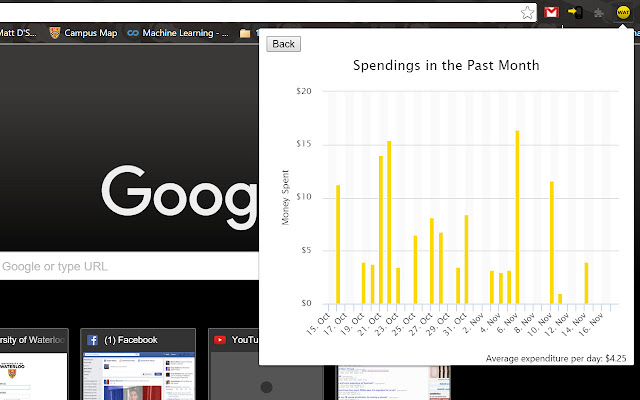Open the YouTube most-visited thumbnail

(x=233, y=364)
